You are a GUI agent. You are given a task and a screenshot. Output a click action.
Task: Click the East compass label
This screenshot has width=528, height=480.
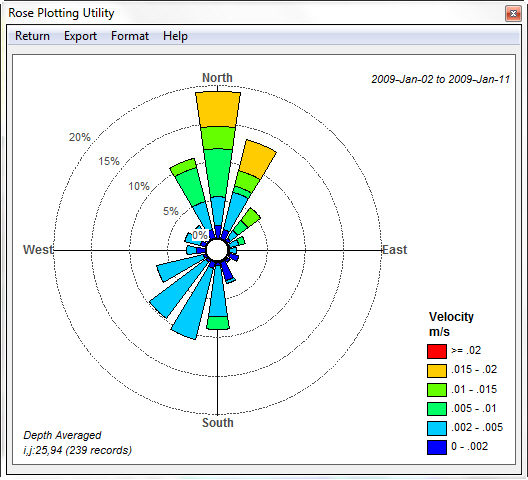(x=395, y=250)
